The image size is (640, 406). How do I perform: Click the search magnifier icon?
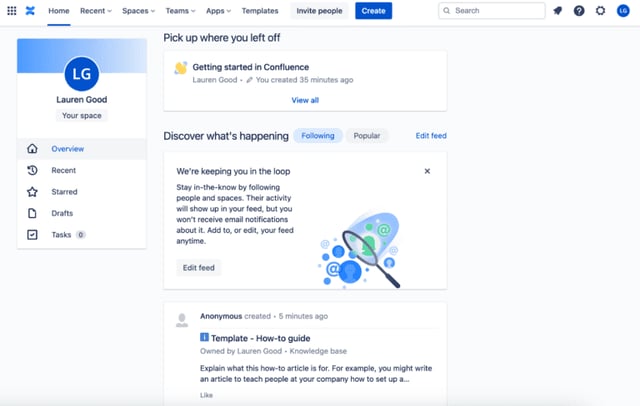tap(447, 11)
